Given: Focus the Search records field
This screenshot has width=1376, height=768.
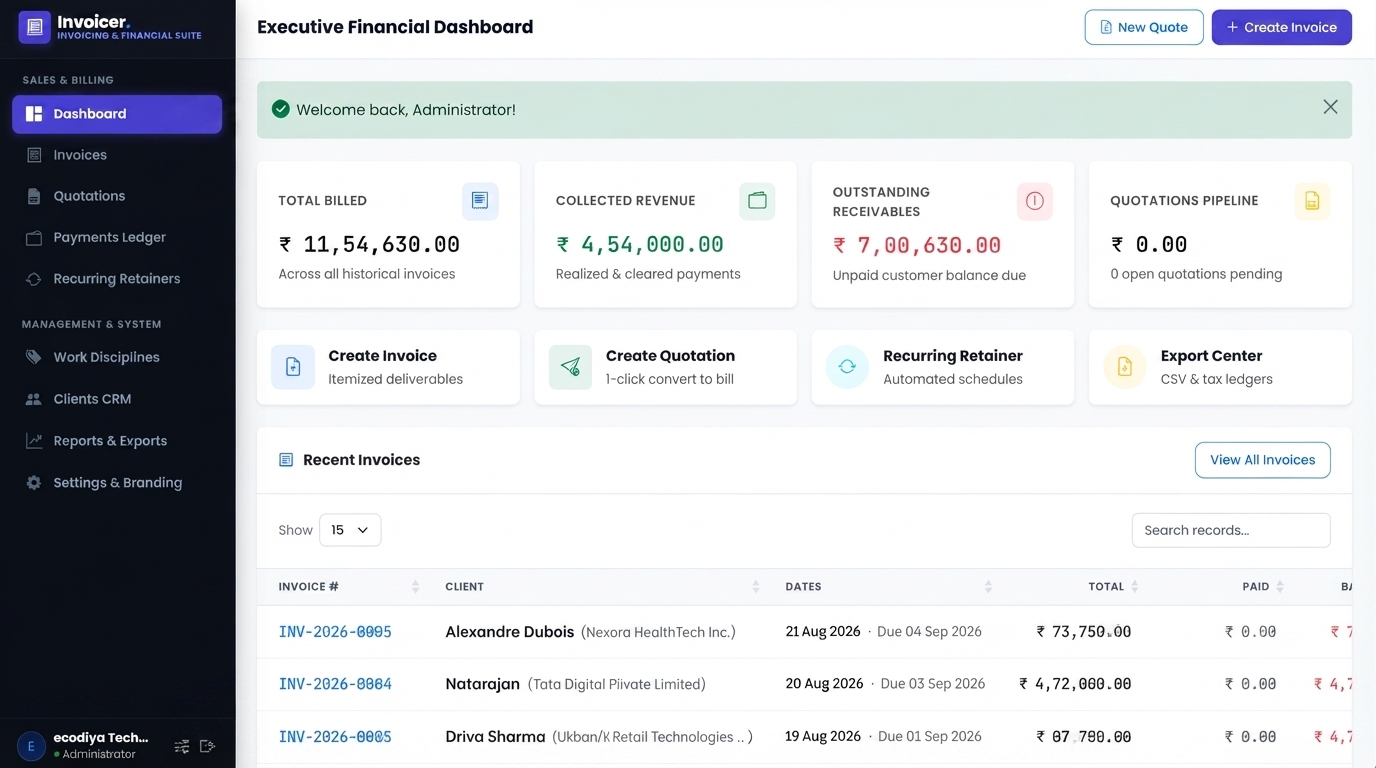Looking at the screenshot, I should point(1231,530).
